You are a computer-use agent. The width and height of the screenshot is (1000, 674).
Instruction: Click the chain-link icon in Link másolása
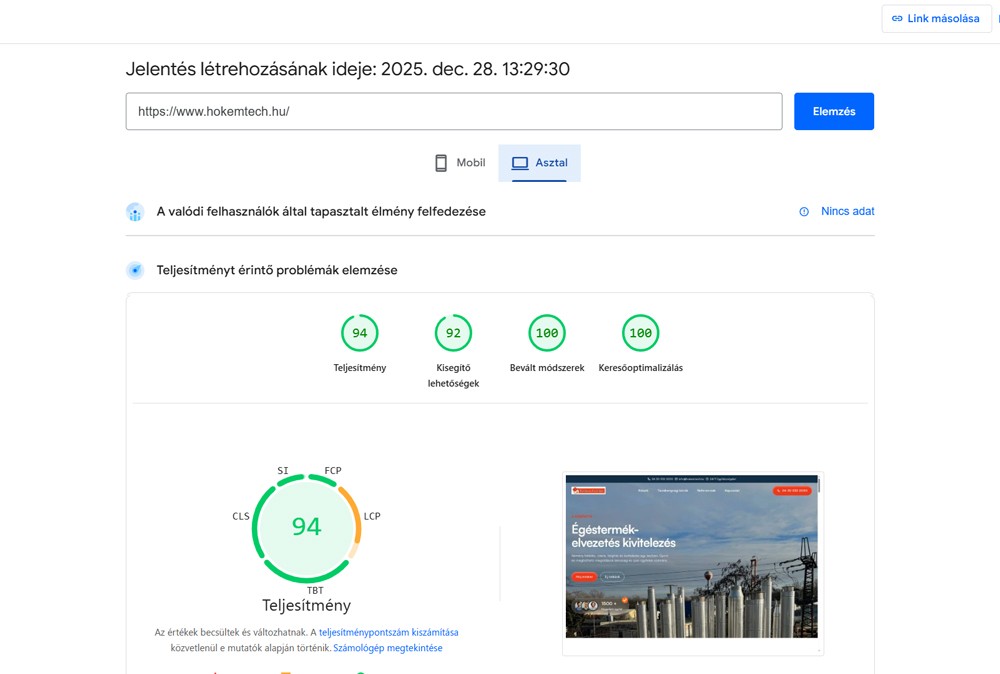click(899, 18)
